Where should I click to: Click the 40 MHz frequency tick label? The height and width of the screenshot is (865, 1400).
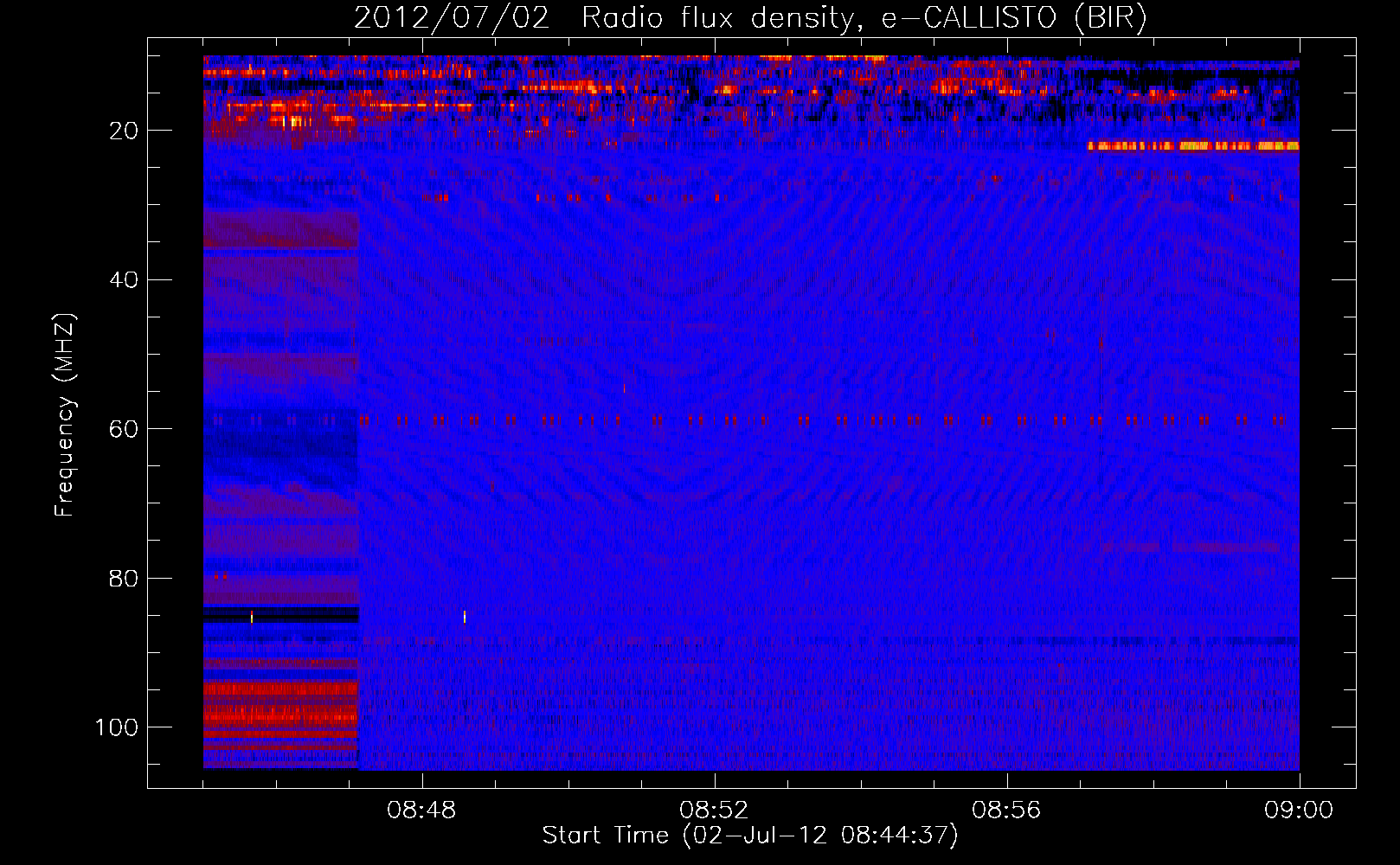click(x=125, y=280)
